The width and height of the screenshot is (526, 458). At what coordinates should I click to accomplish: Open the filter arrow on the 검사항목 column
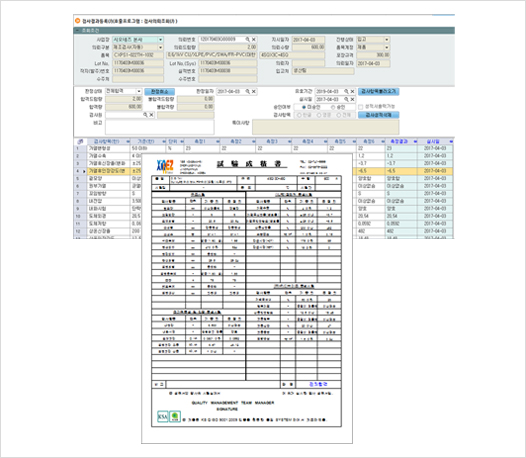(127, 142)
